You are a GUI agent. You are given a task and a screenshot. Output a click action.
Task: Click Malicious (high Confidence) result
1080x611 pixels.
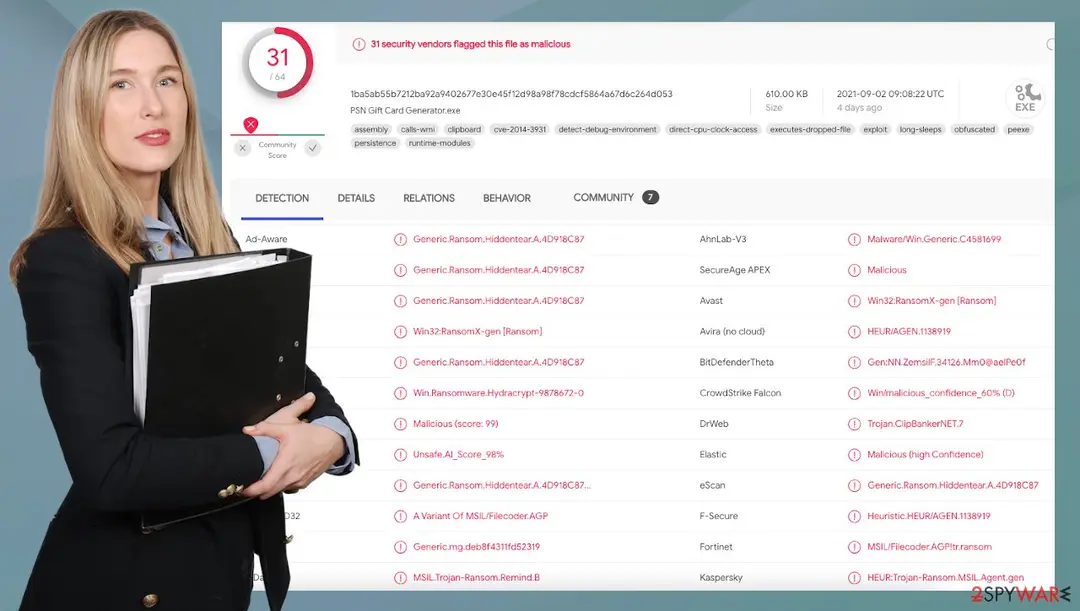coord(925,454)
